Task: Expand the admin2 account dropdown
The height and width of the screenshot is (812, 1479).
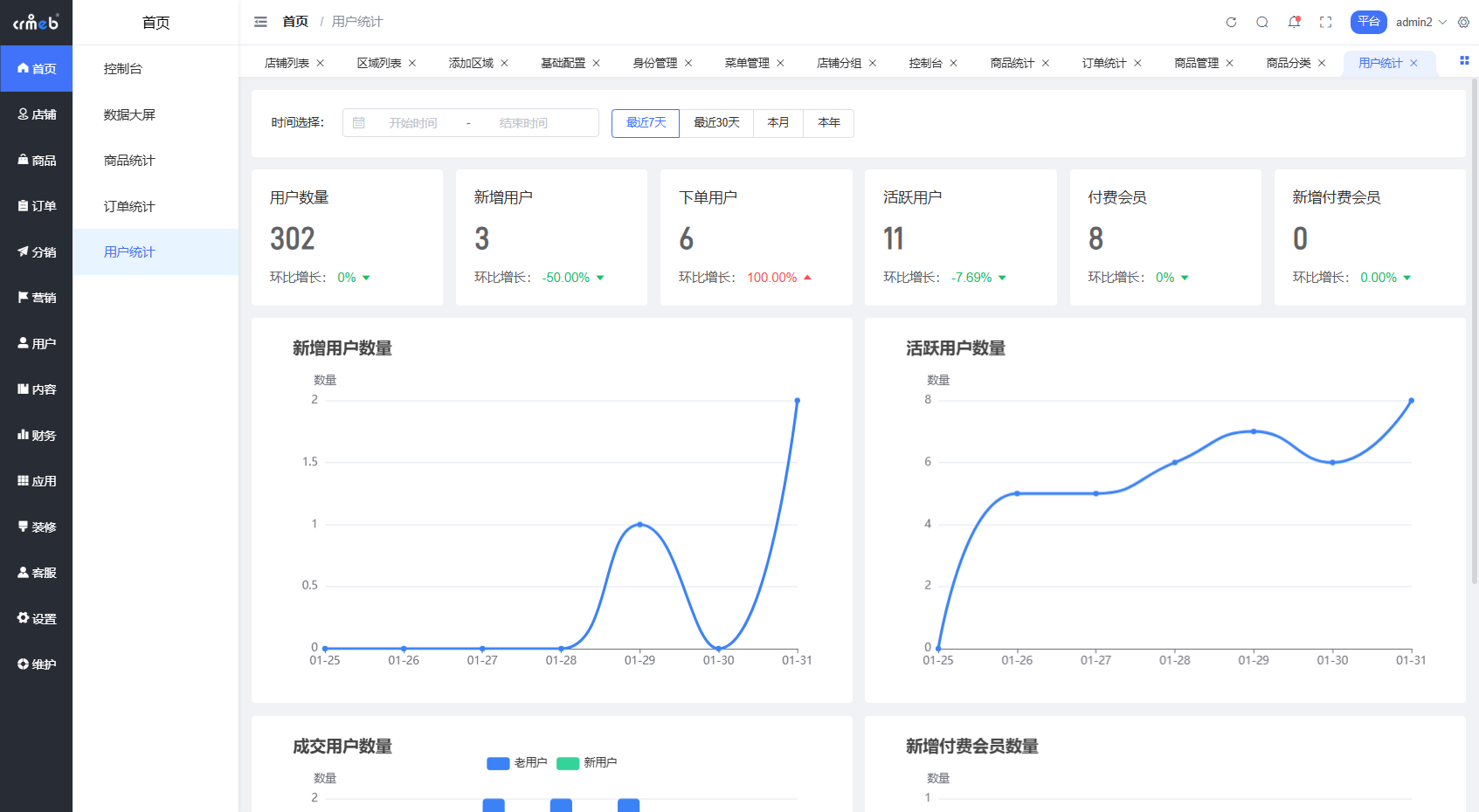Action: tap(1421, 23)
